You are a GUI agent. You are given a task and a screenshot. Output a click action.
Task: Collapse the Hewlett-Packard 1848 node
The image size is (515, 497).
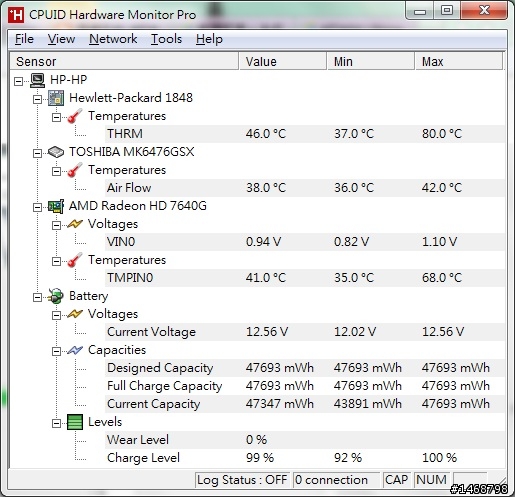(x=38, y=99)
